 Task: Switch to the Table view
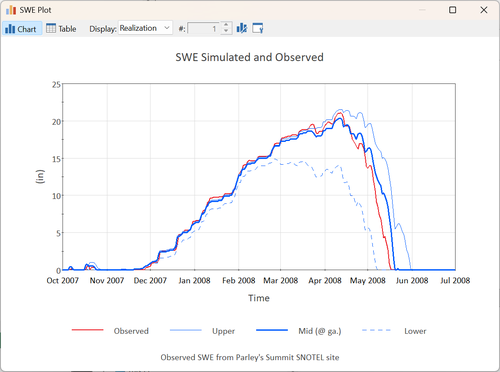click(61, 29)
